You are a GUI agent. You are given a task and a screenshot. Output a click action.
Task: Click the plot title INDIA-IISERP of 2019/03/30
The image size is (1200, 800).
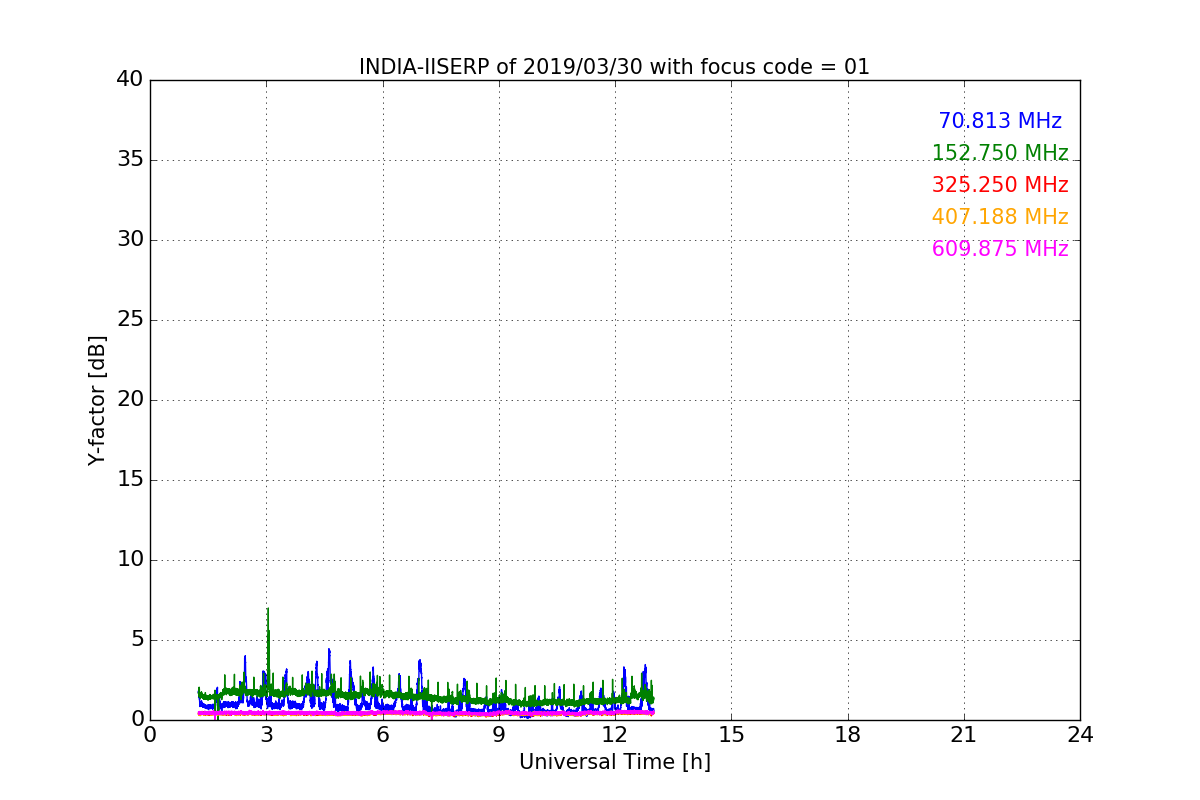614,67
